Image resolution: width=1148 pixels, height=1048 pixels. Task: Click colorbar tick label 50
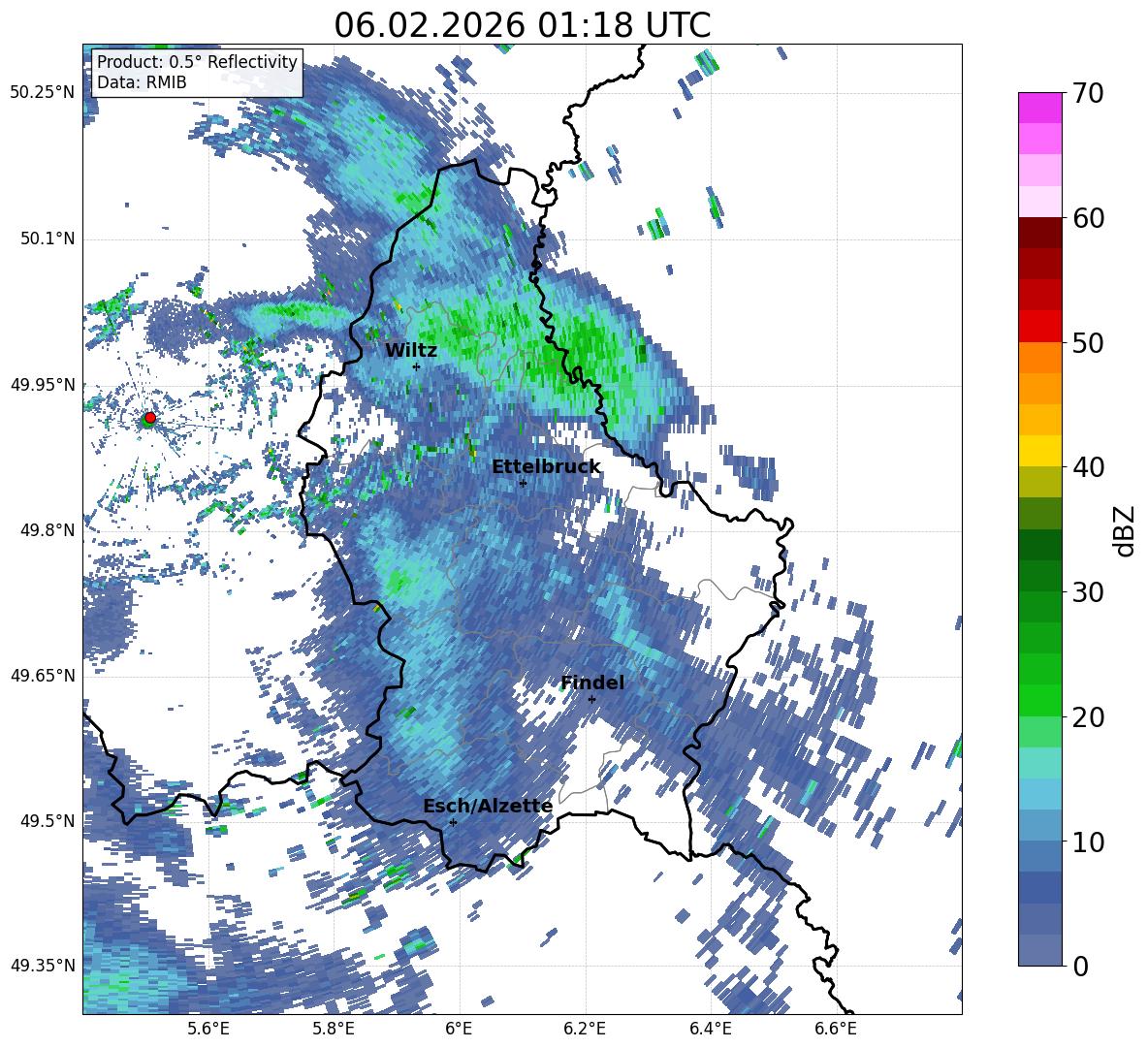point(1088,342)
